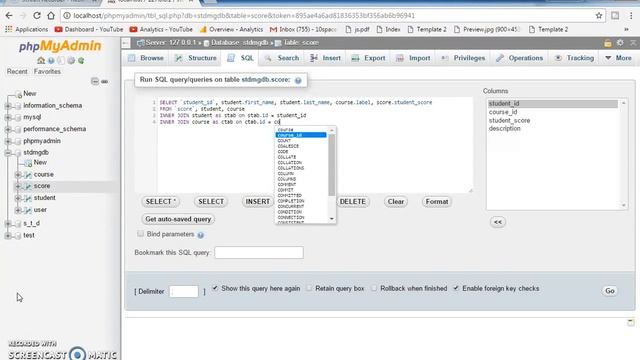Enable Rollback when finished checkbox
The height and width of the screenshot is (360, 640).
pos(374,288)
